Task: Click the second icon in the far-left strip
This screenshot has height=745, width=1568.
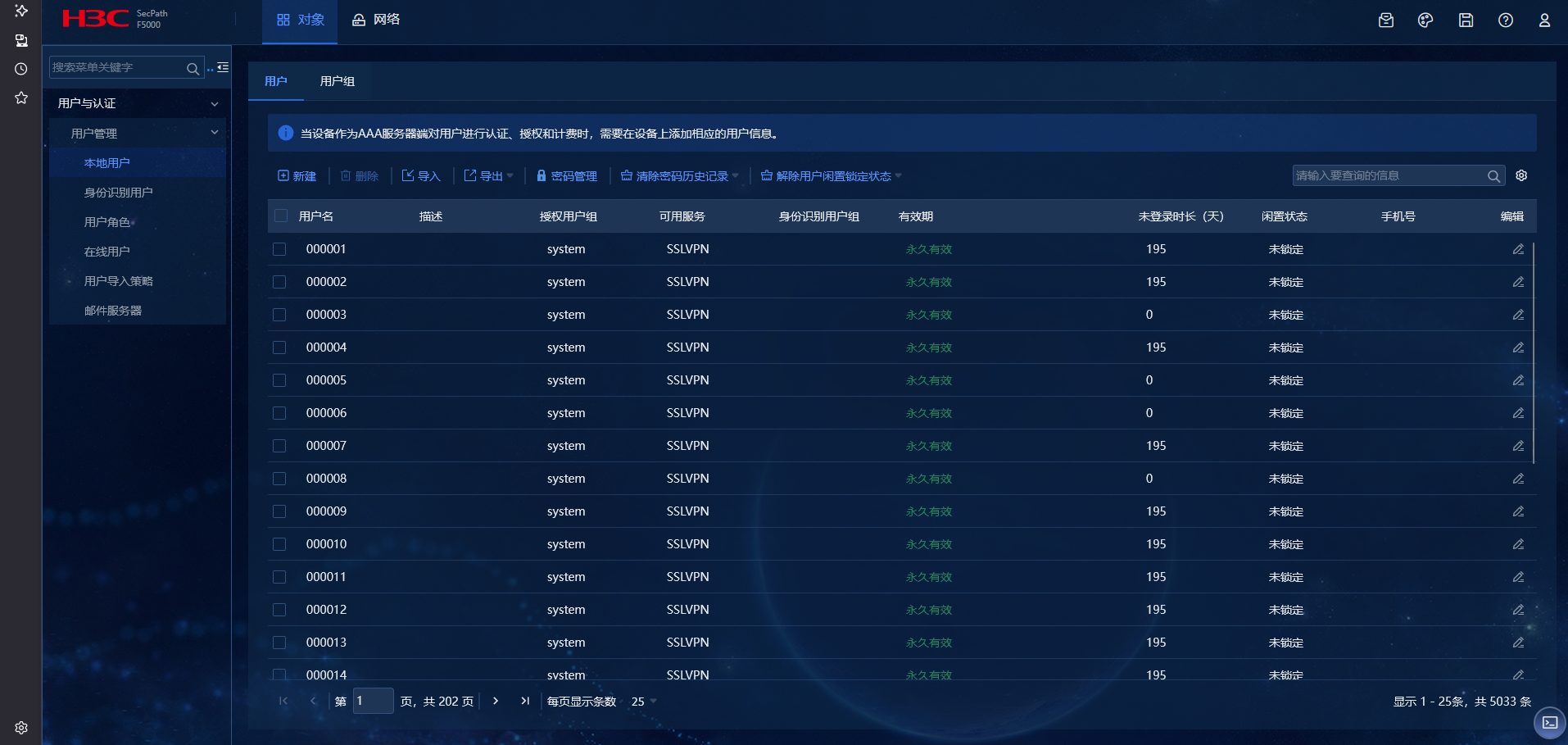Action: [21, 40]
